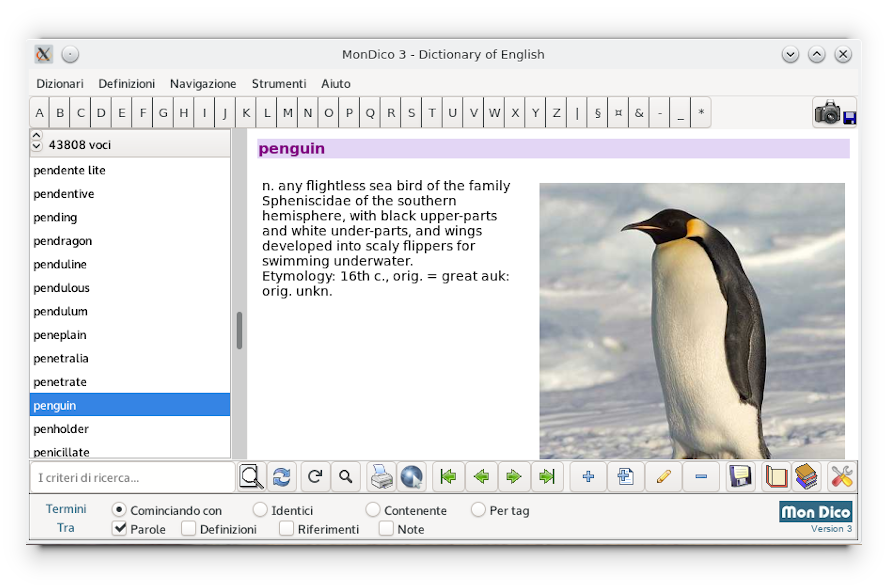Click the Mon Dico logo
888x585 pixels.
(816, 512)
